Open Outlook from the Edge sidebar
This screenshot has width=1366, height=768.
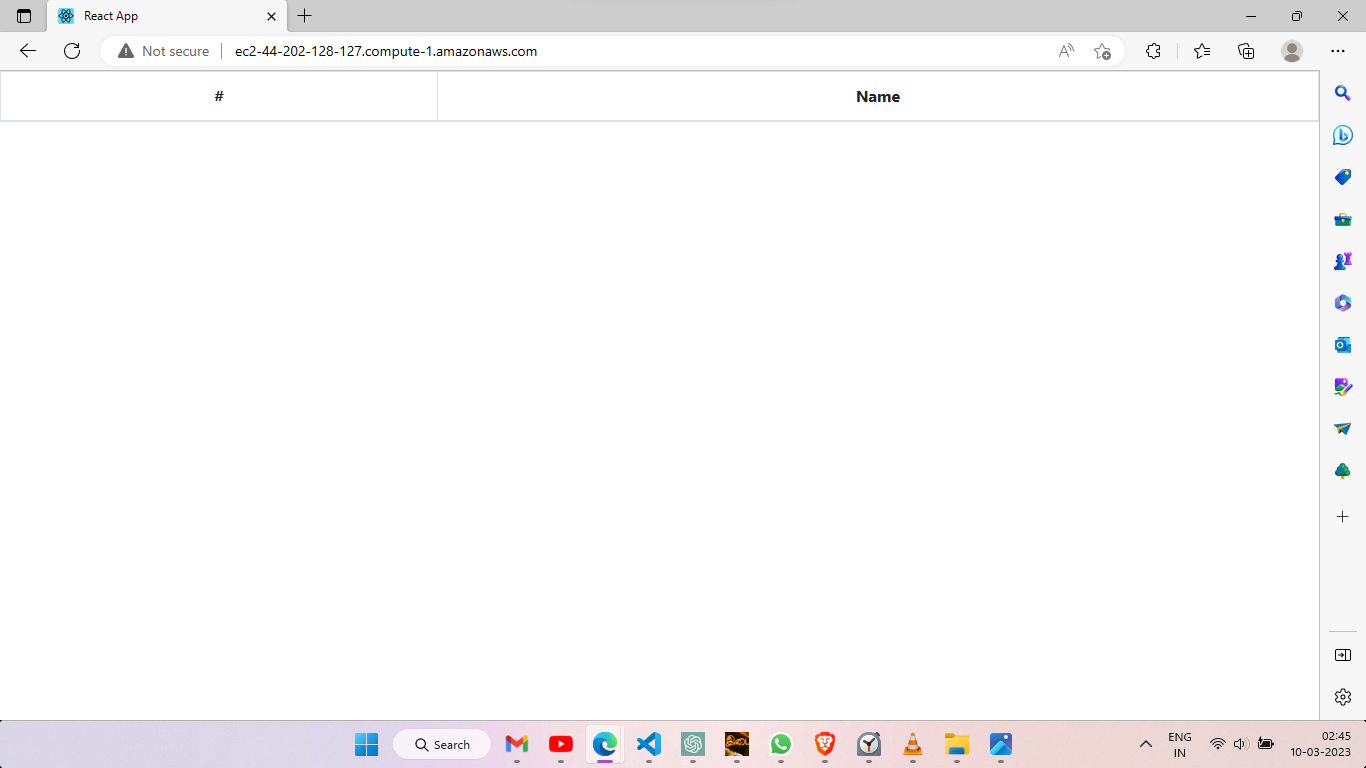pyautogui.click(x=1343, y=344)
